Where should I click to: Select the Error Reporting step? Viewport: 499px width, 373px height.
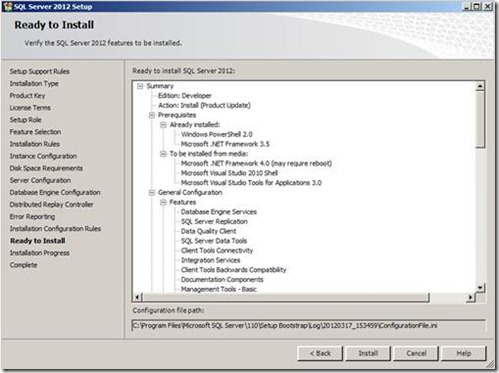(32, 217)
